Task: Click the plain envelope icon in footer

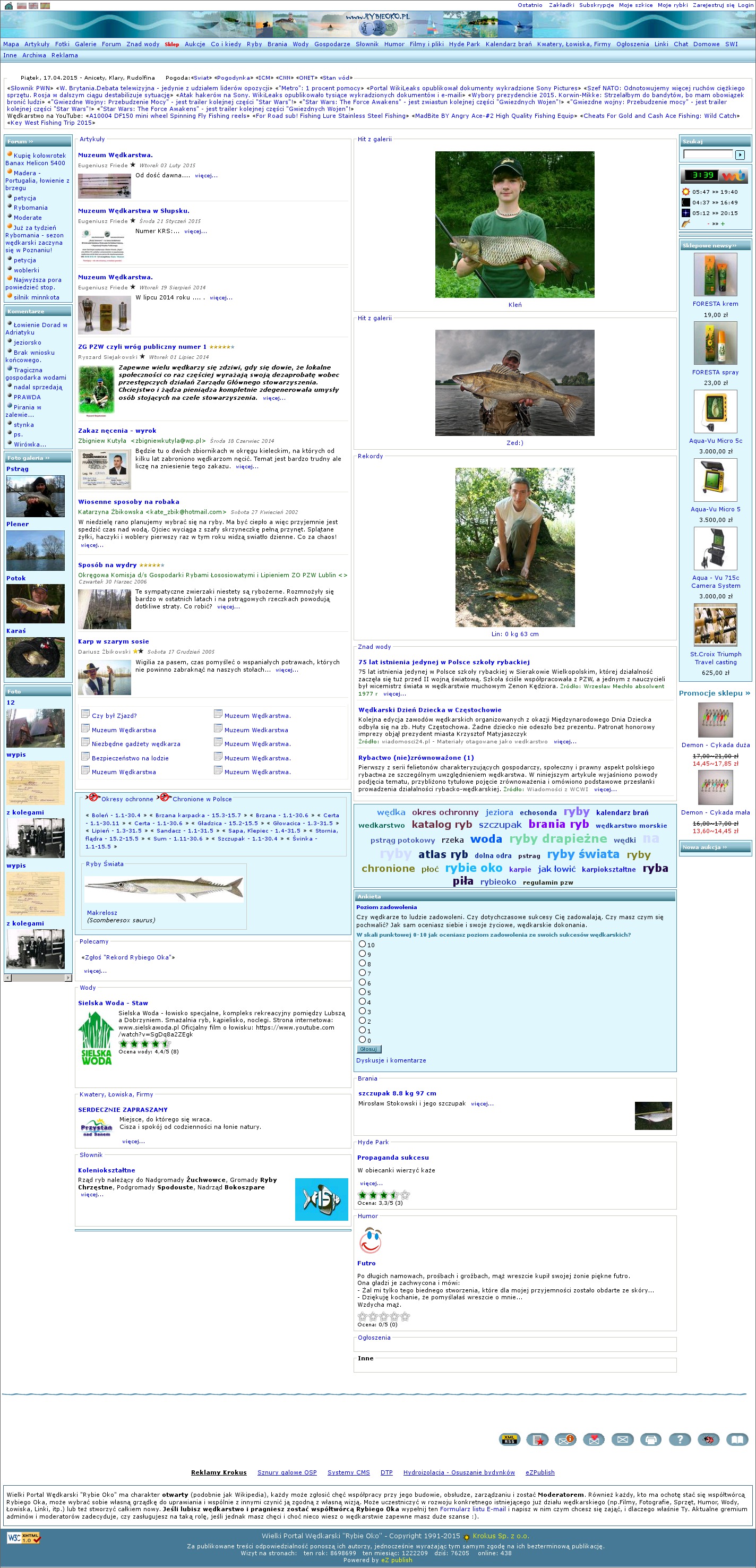Action: point(622,1439)
